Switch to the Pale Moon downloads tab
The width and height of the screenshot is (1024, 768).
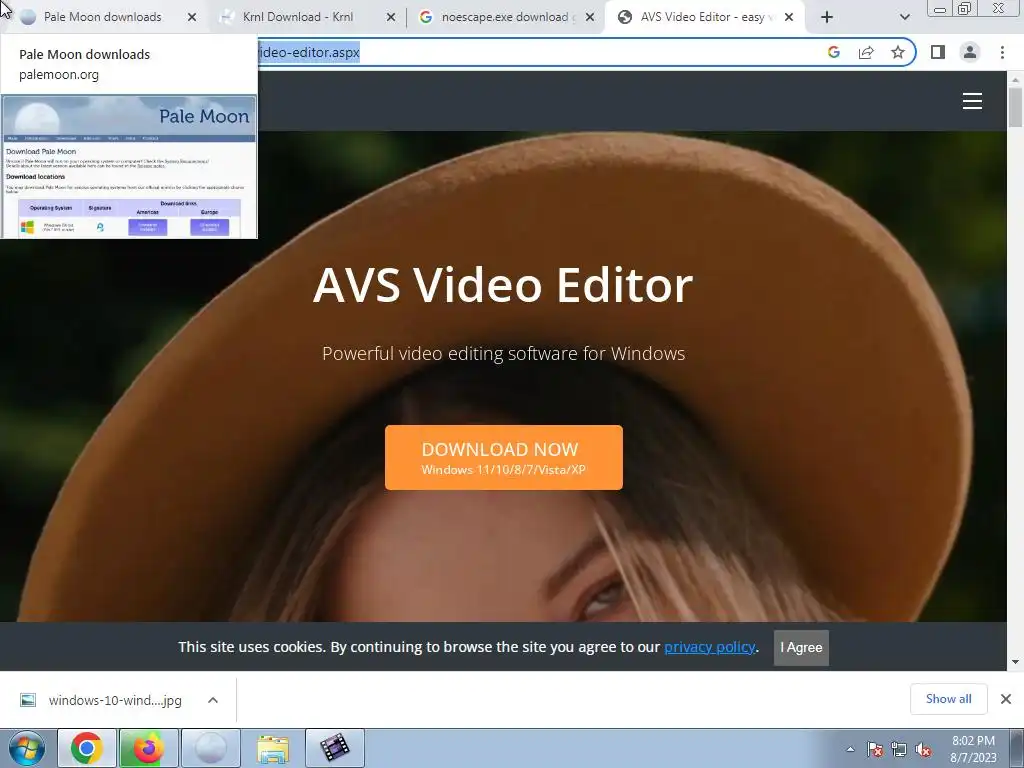click(x=104, y=17)
